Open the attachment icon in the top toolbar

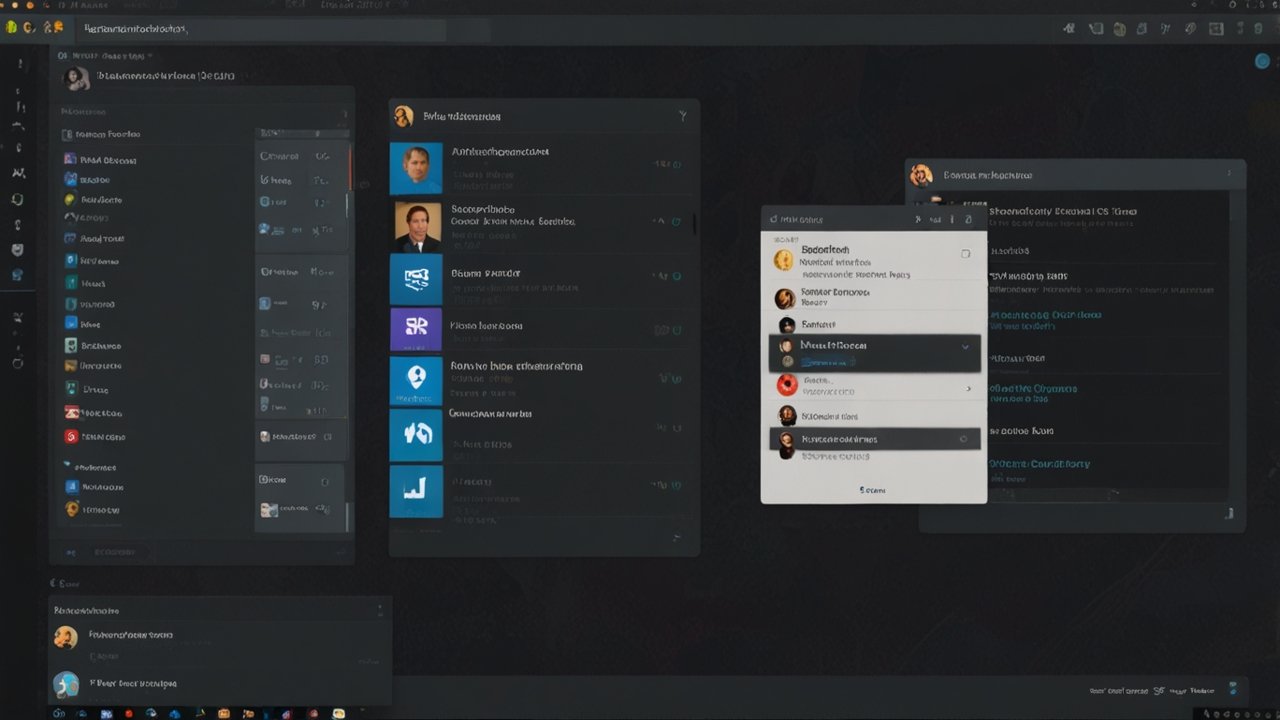(x=1189, y=28)
